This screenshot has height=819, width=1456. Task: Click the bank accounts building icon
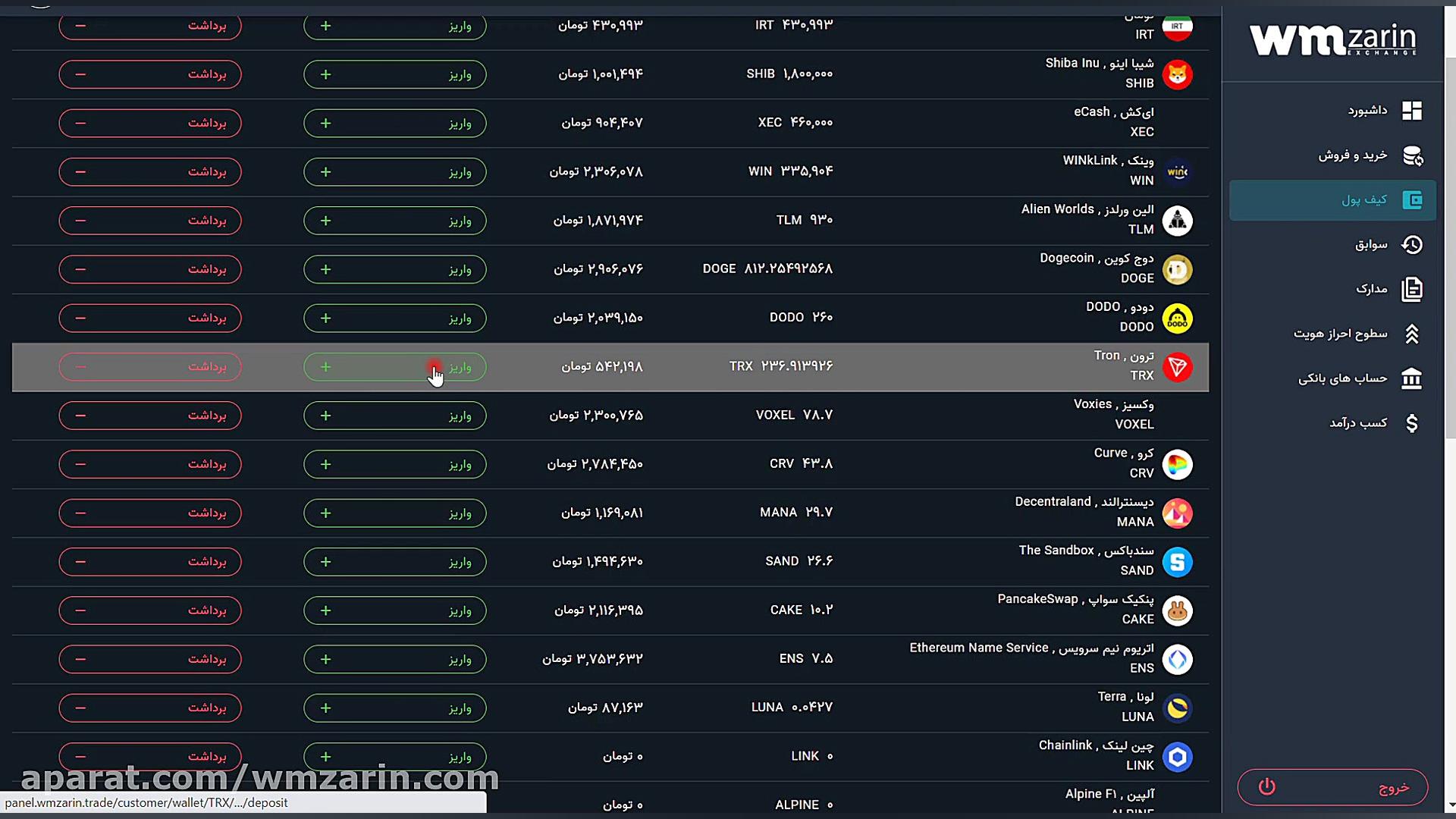pyautogui.click(x=1411, y=378)
